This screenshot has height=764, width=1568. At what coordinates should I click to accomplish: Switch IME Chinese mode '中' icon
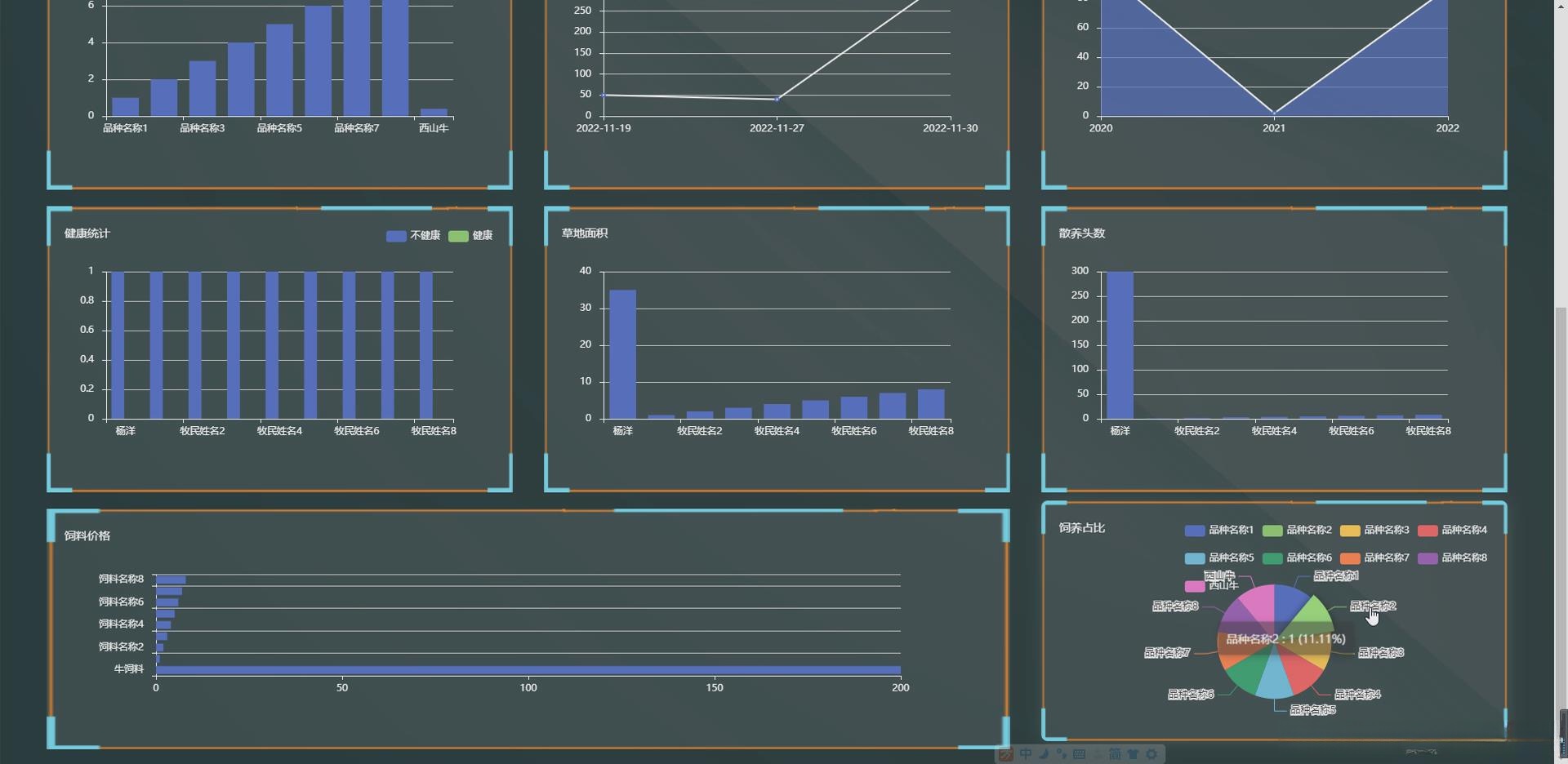1026,753
